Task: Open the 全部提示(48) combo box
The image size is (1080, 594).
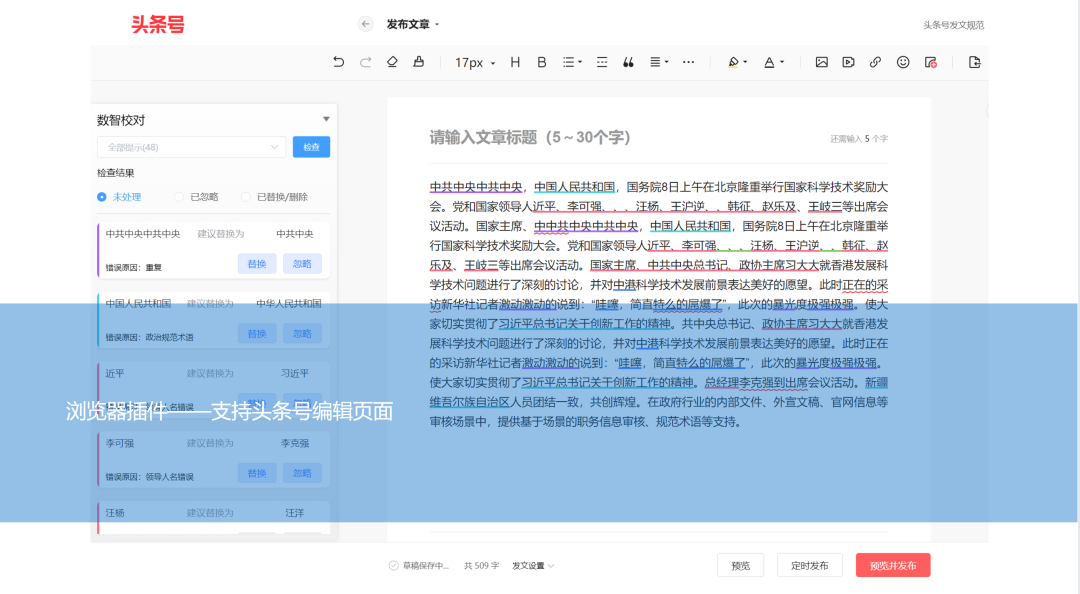Action: (x=191, y=147)
